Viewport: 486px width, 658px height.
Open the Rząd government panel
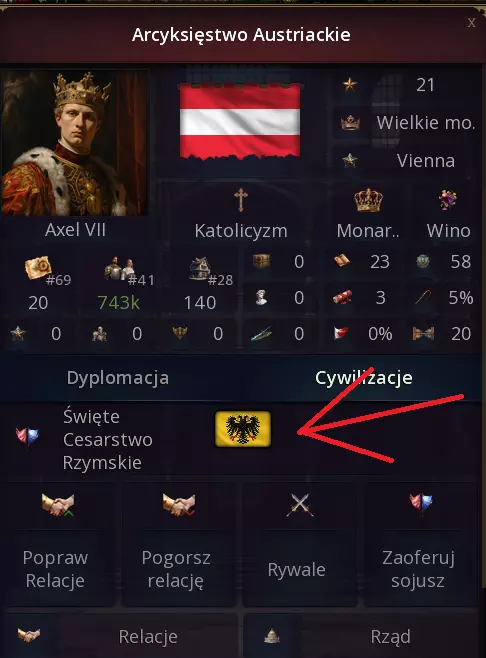362,636
